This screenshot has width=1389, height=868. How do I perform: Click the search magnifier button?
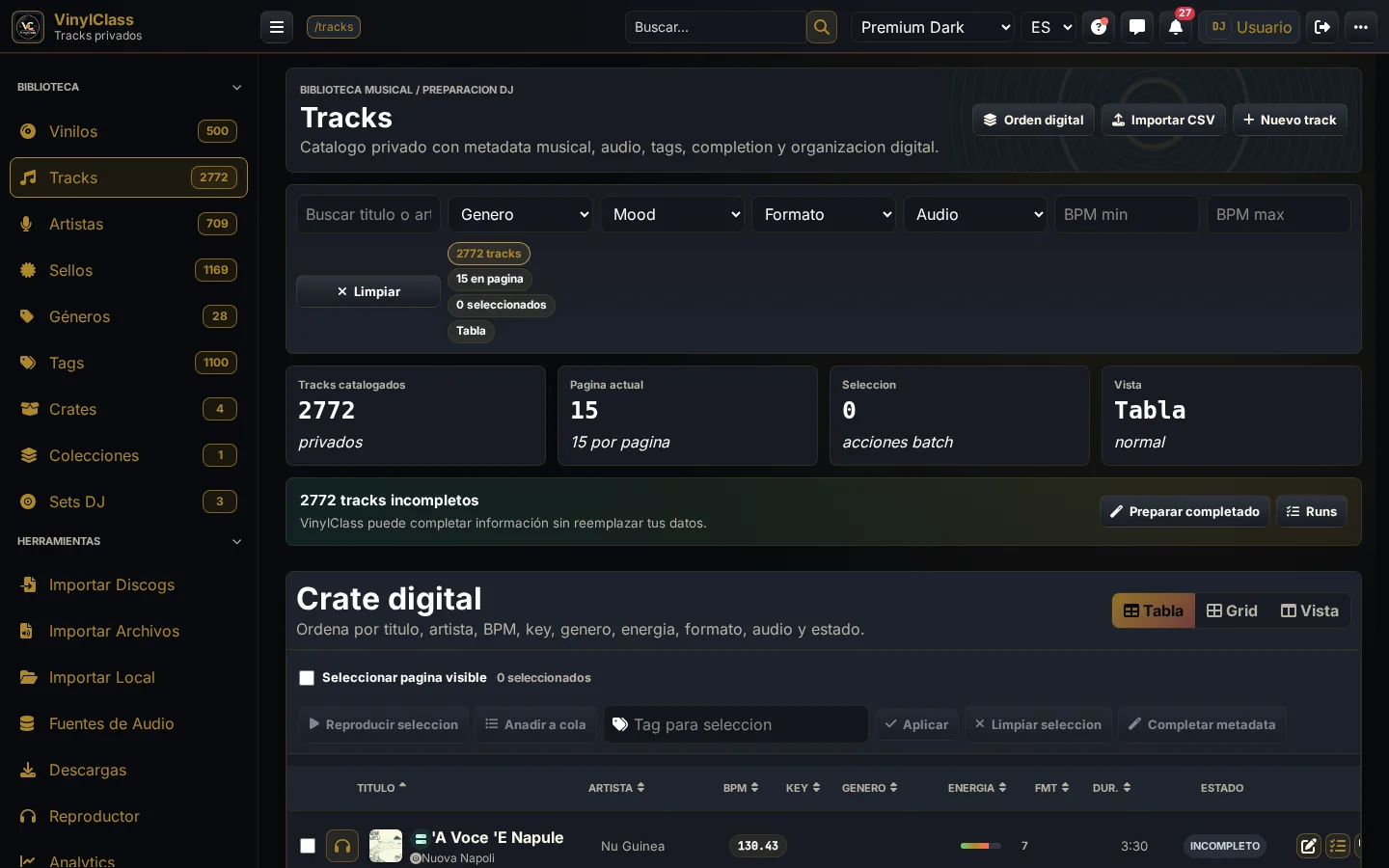pos(822,27)
